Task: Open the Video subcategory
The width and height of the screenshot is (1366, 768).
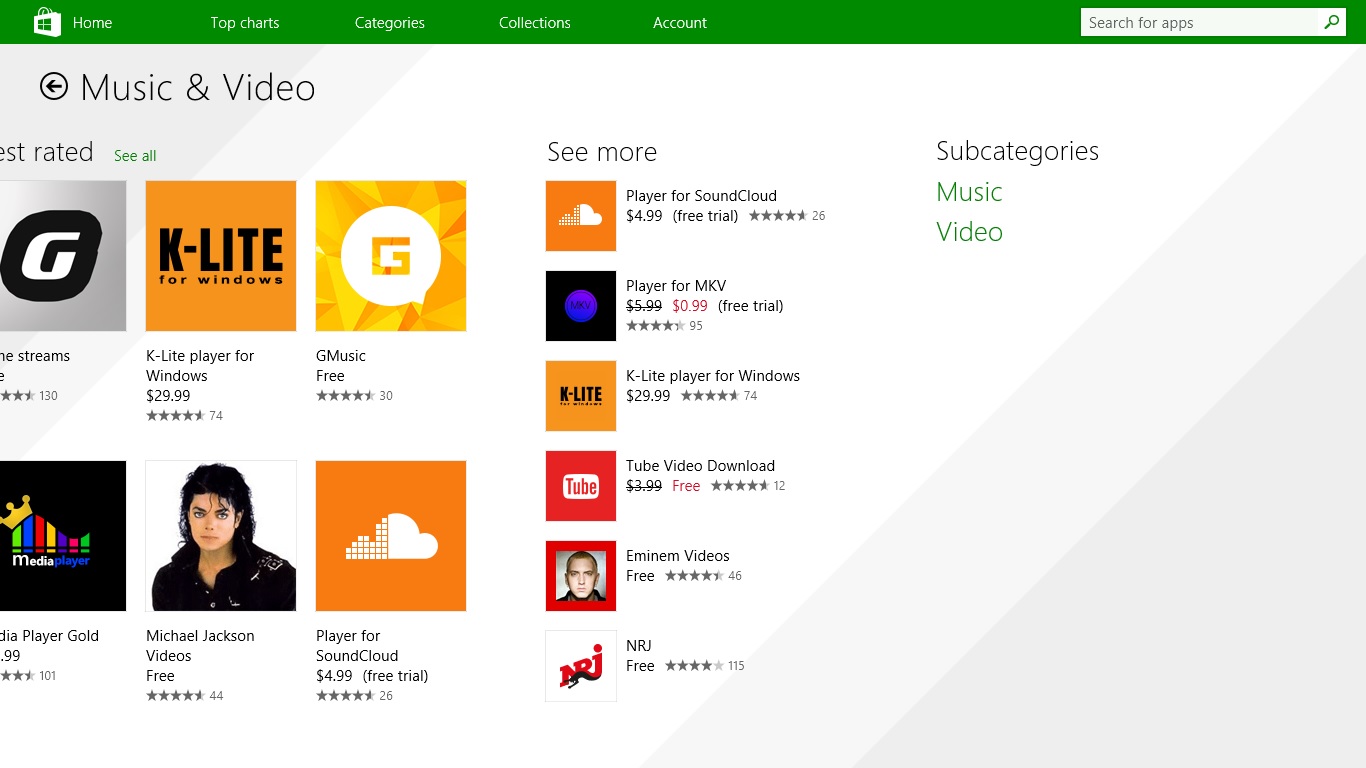Action: 969,232
